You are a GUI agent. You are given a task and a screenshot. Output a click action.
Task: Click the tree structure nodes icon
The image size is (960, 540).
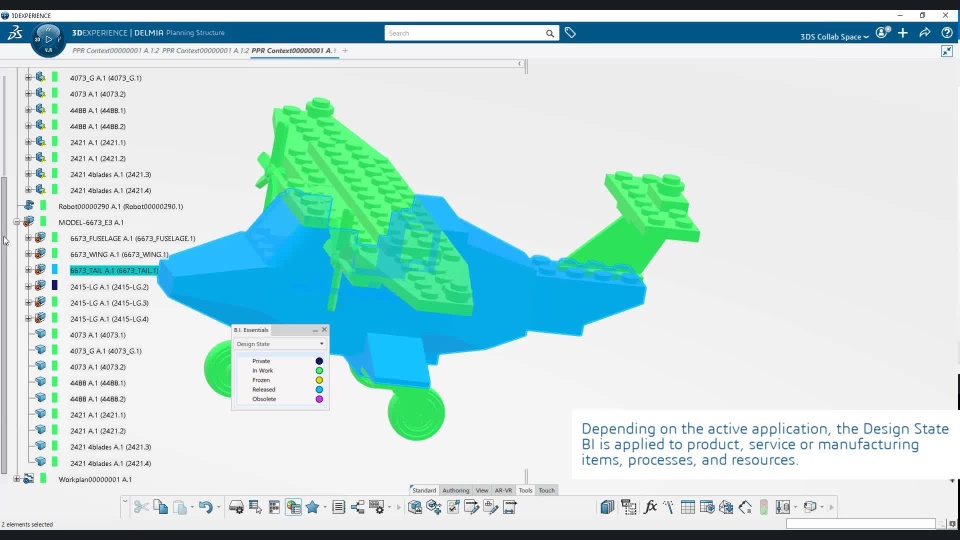[x=358, y=507]
